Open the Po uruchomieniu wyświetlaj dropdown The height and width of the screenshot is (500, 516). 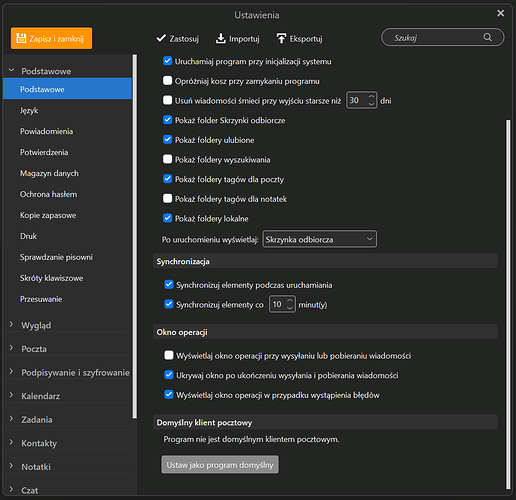(320, 239)
